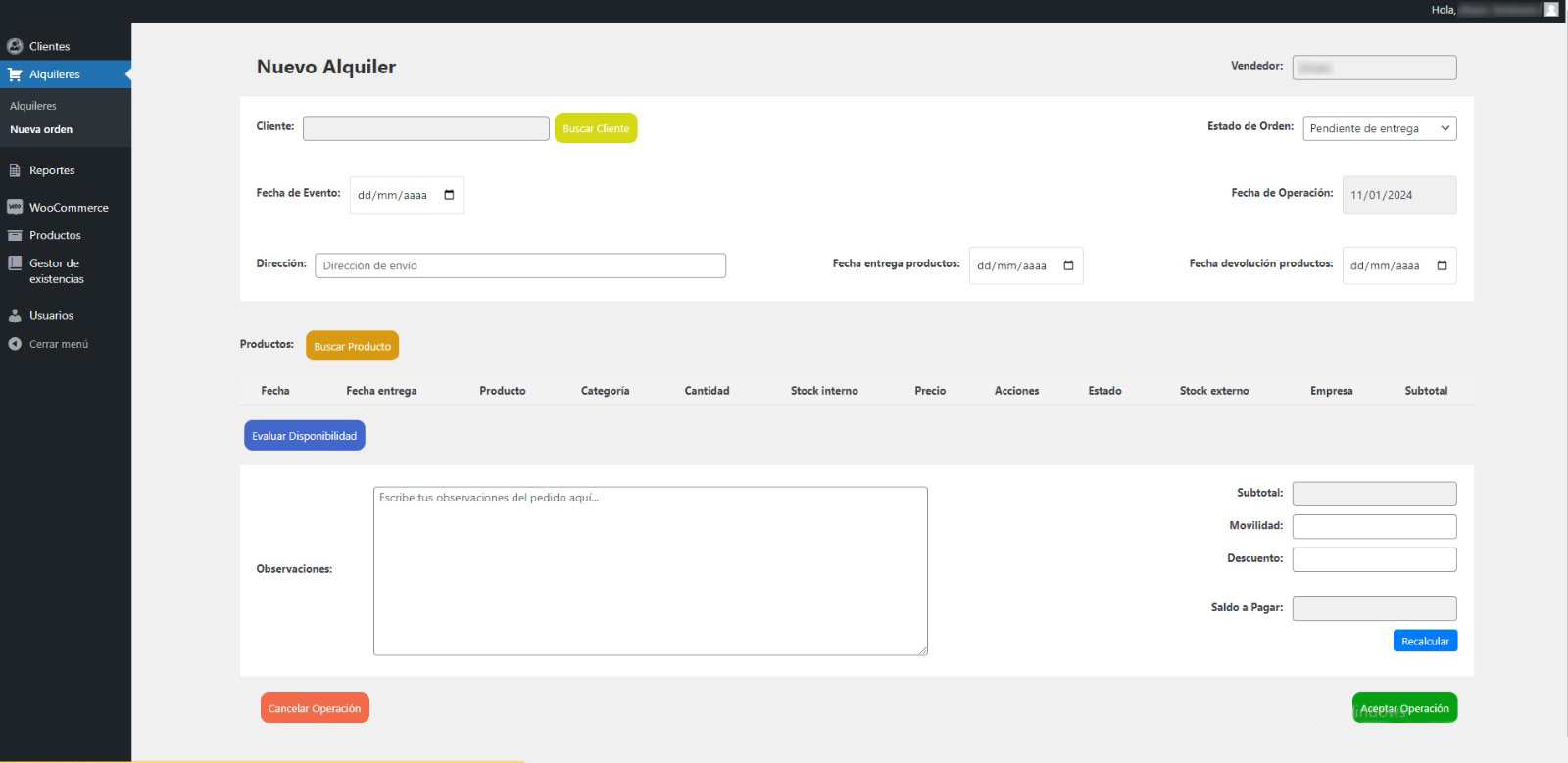Click the green Aceptar Operación button
Viewport: 1568px width, 763px height.
coord(1403,708)
